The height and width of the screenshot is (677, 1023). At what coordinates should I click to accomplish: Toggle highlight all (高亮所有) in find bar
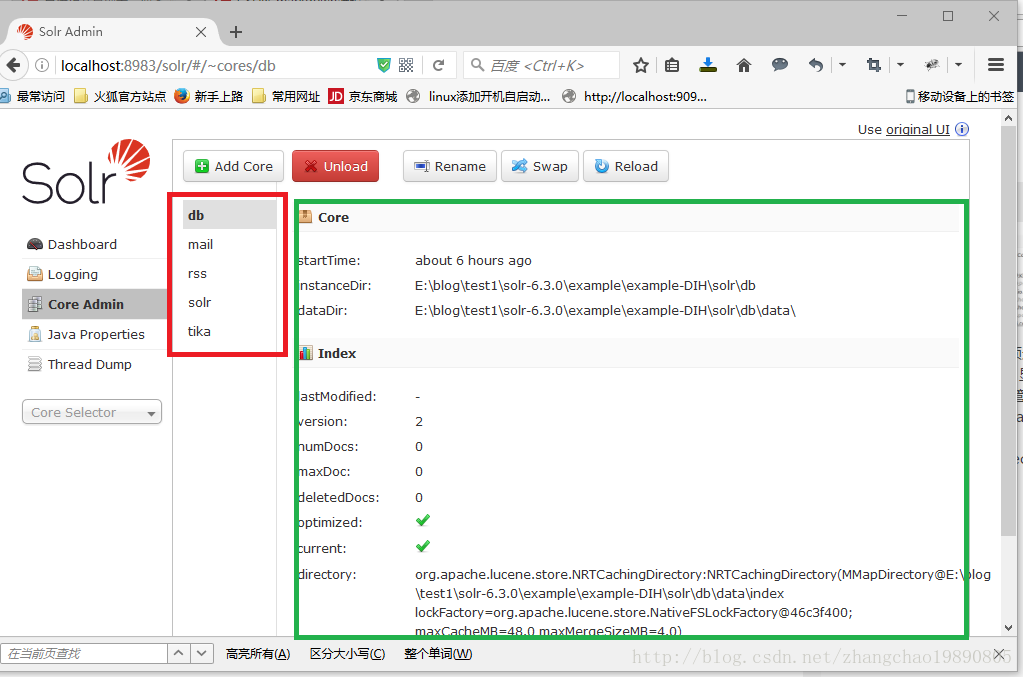click(258, 654)
